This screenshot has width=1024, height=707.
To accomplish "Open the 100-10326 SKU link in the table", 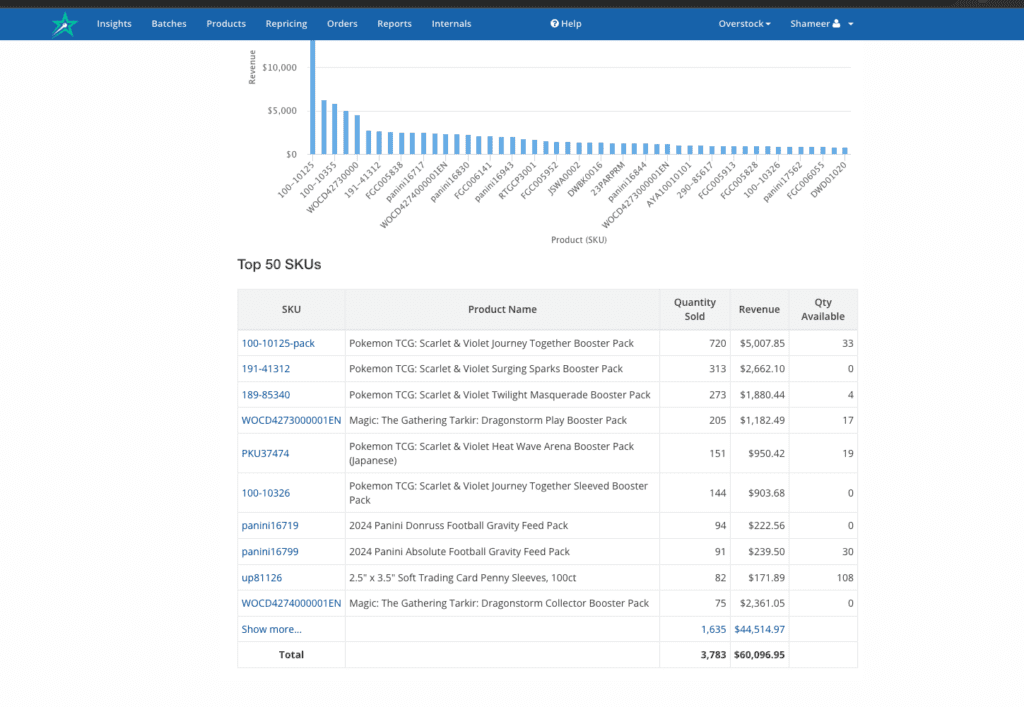I will click(266, 493).
